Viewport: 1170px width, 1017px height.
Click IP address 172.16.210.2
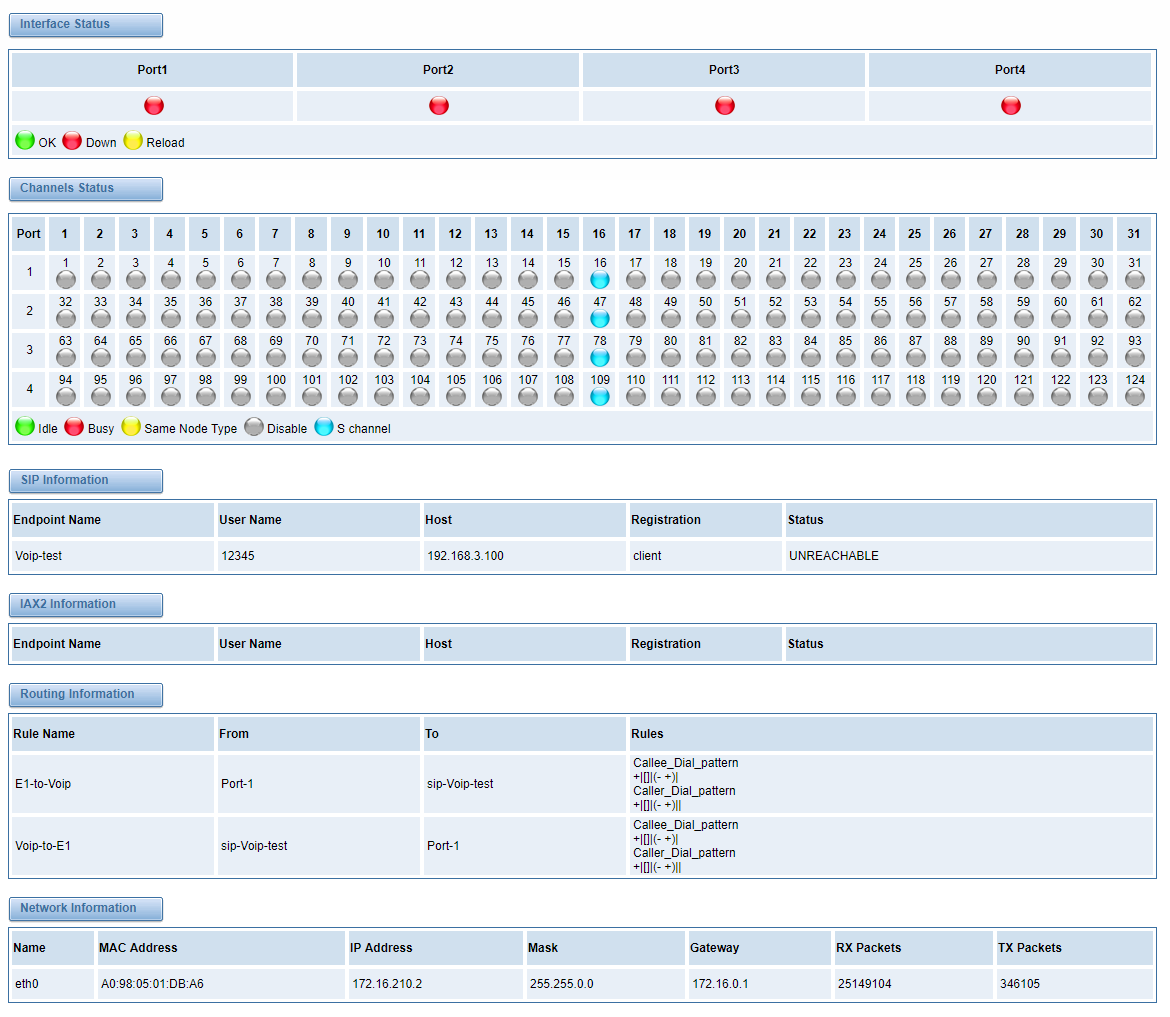[387, 983]
